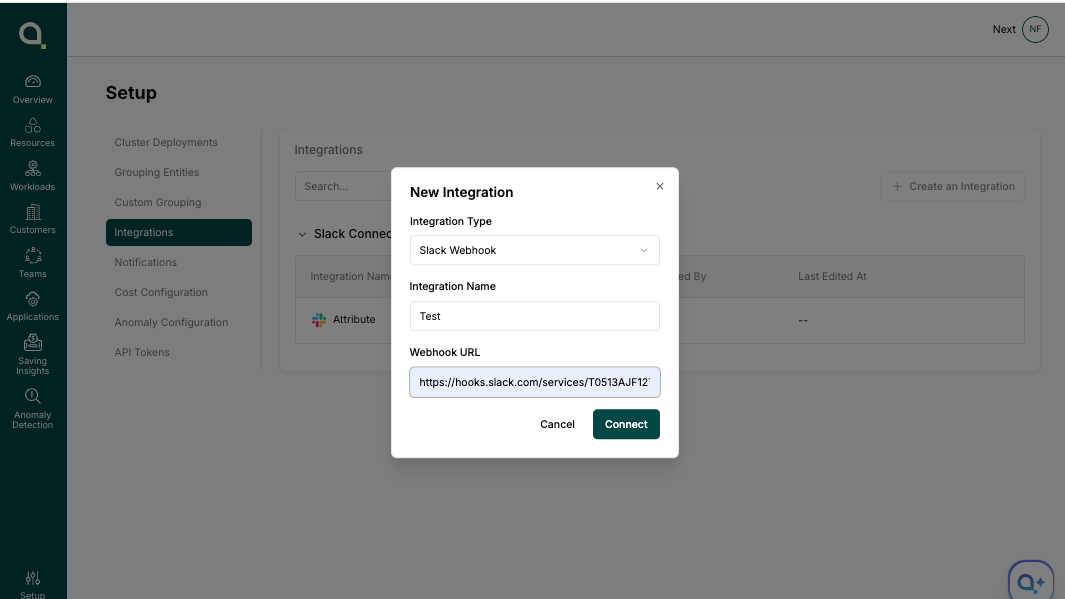Select Cluster Deployments in Setup menu
Viewport: 1065px width, 599px height.
point(166,143)
